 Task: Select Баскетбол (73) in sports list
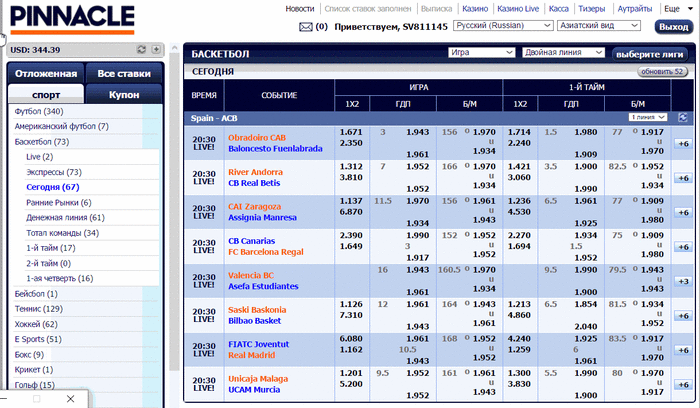[42, 142]
